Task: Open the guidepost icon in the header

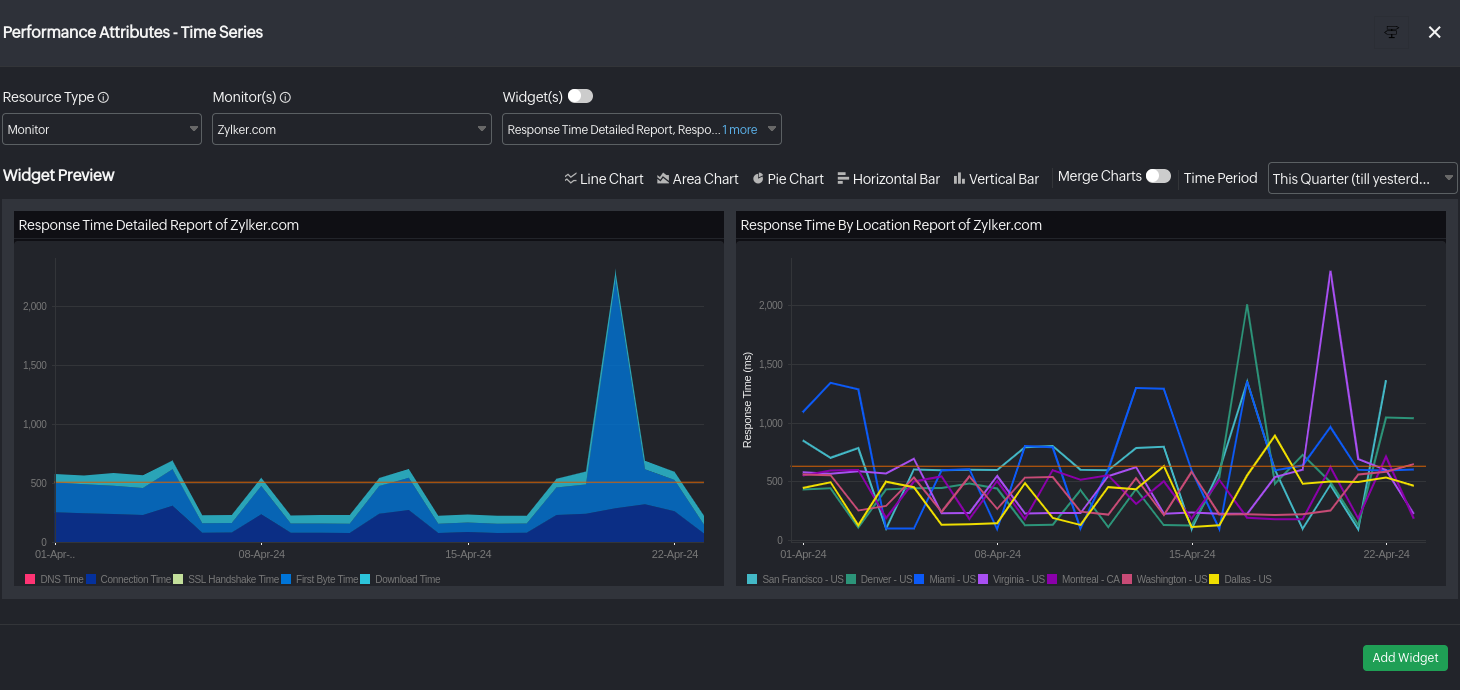Action: tap(1391, 31)
